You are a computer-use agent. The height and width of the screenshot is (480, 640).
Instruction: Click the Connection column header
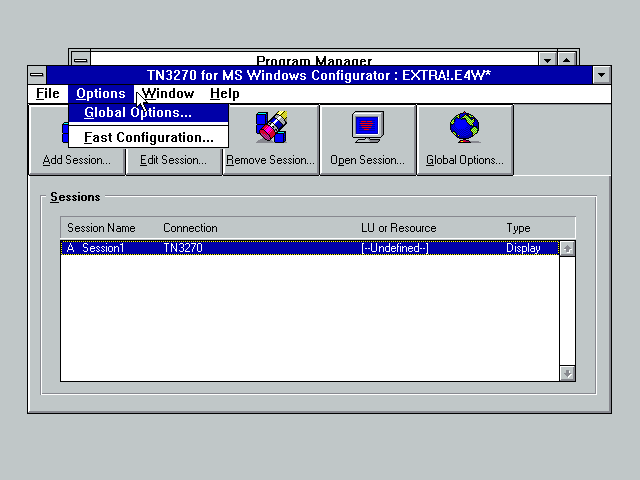190,228
